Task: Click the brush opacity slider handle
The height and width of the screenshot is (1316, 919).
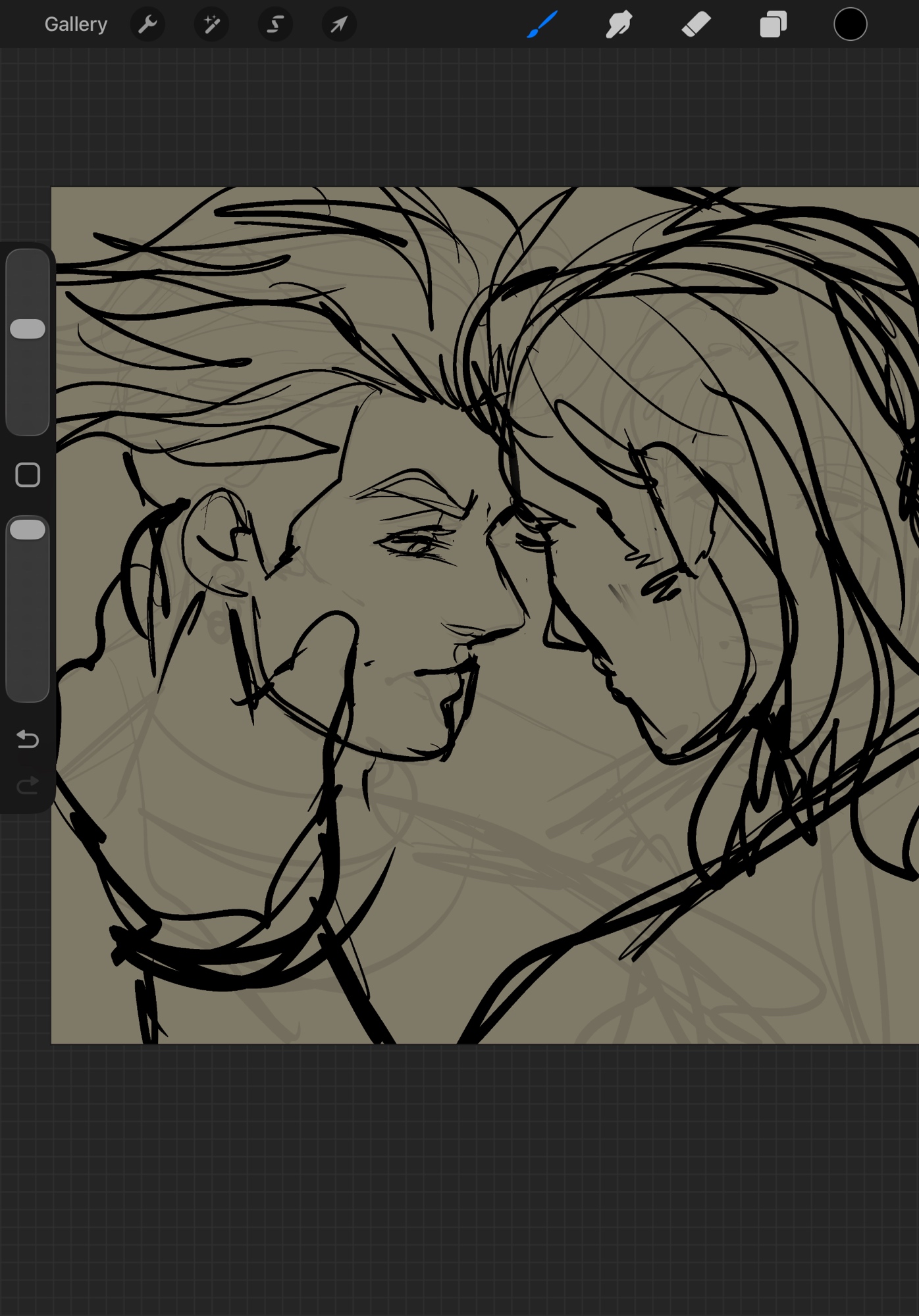Action: point(28,530)
